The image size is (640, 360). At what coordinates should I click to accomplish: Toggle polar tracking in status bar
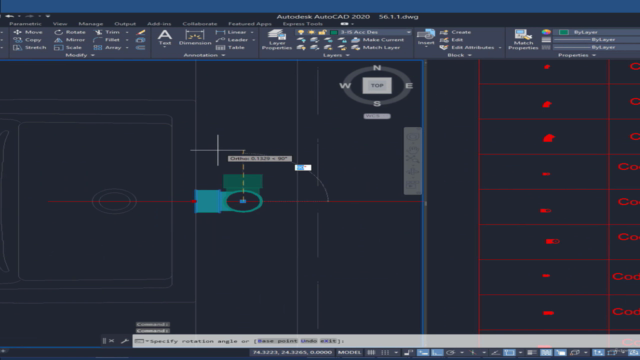pos(451,352)
